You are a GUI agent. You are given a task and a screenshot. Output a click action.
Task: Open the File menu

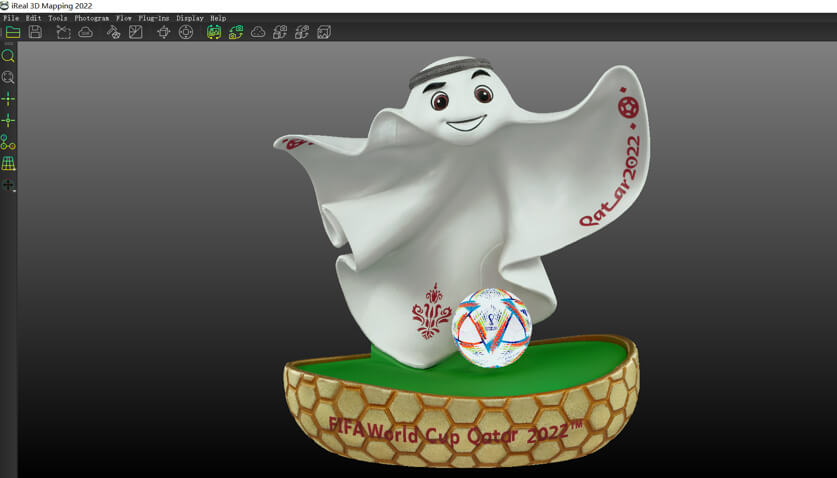11,18
